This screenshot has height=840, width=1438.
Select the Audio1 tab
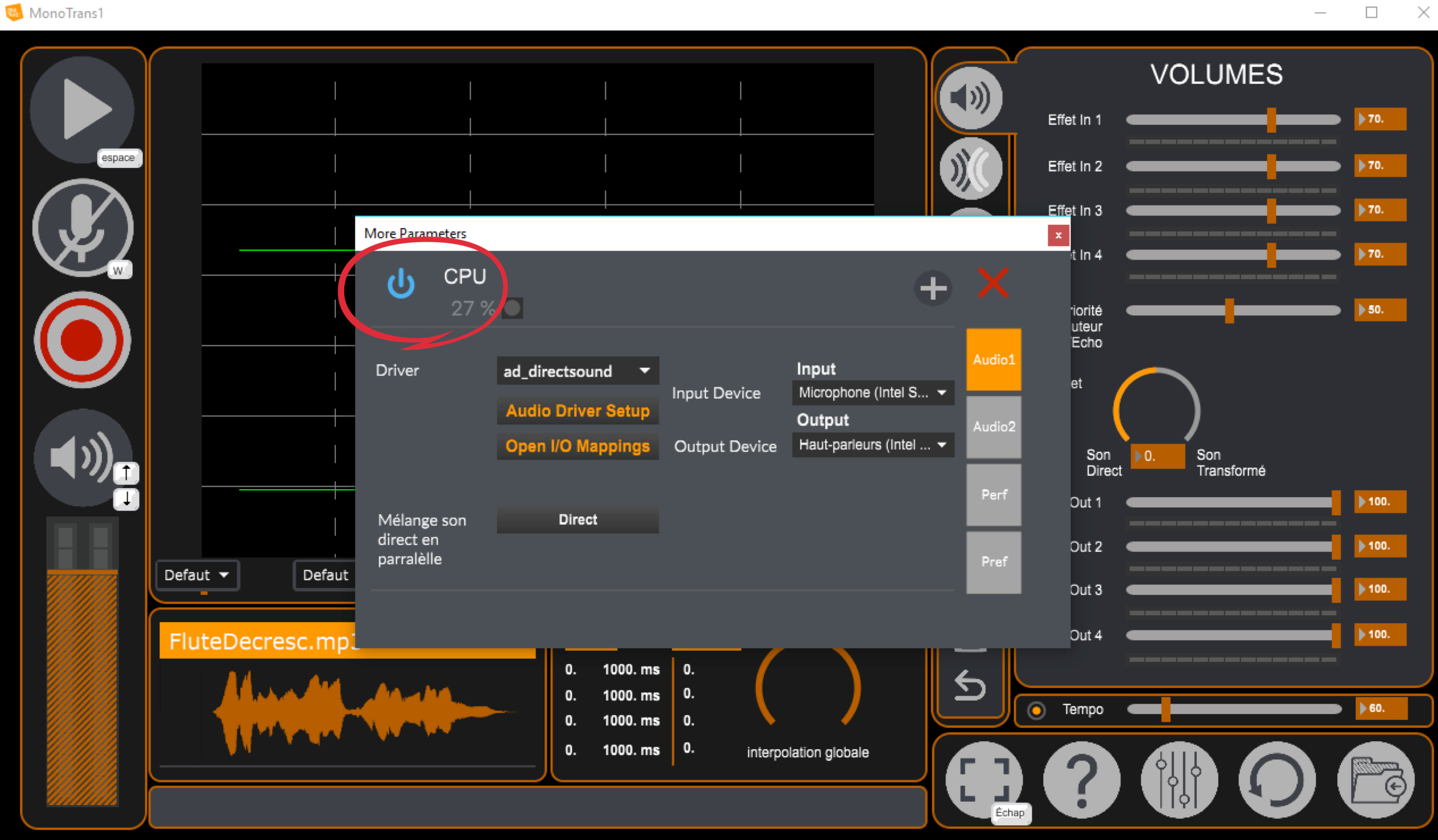pyautogui.click(x=994, y=360)
